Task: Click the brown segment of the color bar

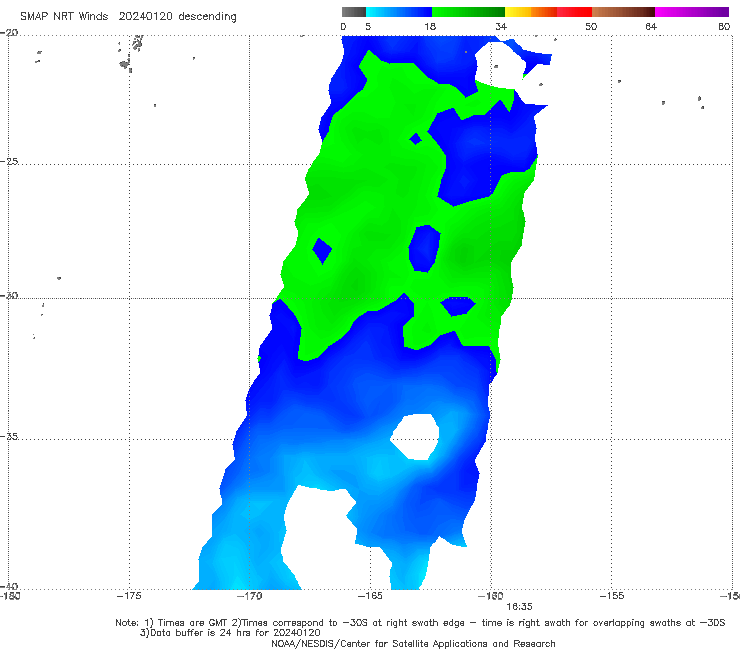Action: (623, 12)
